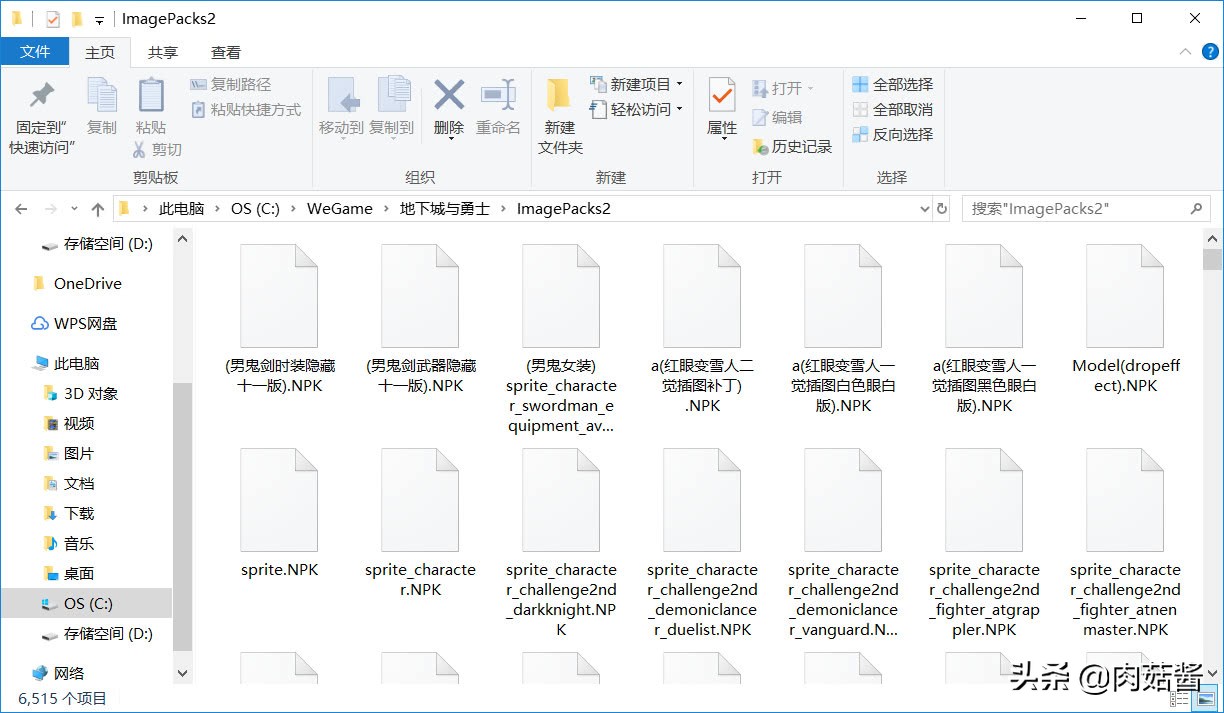Image resolution: width=1224 pixels, height=713 pixels.
Task: Click the Copy (复制) ribbon icon
Action: point(101,95)
